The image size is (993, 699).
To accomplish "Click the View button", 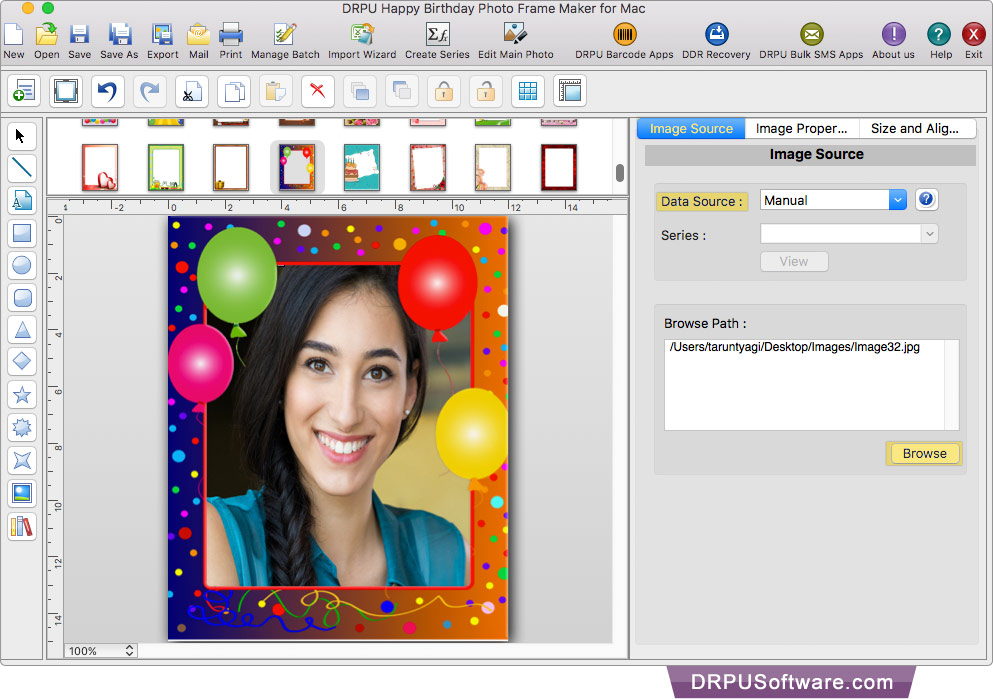I will click(794, 261).
